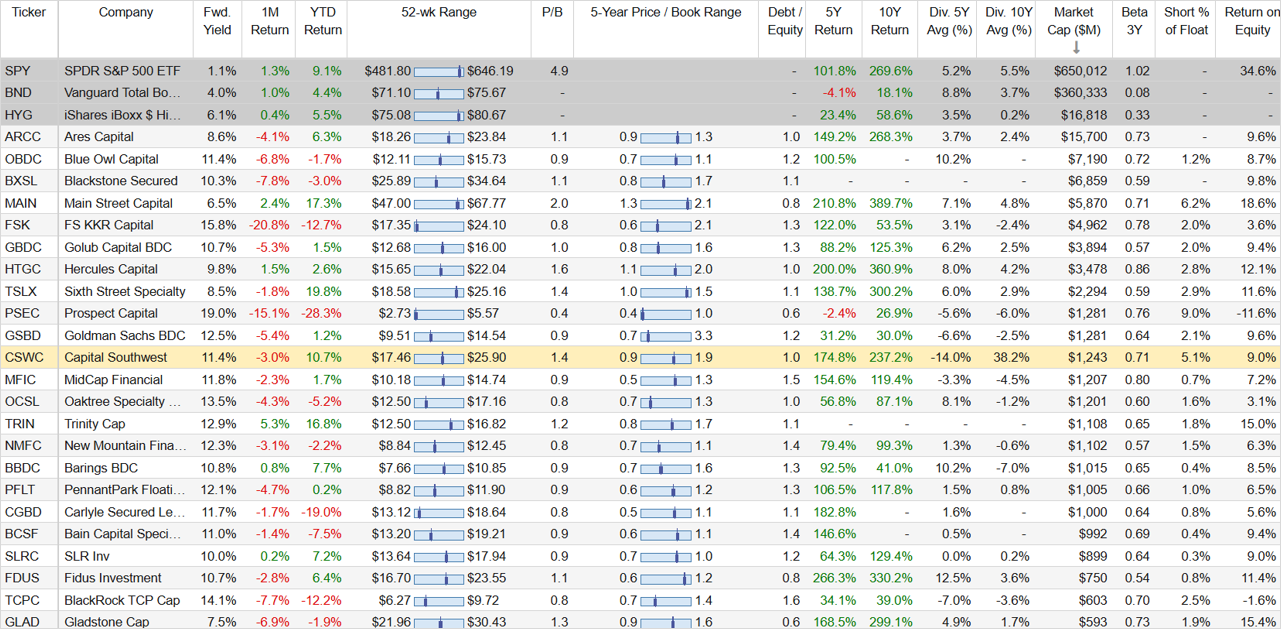This screenshot has width=1281, height=629.
Task: Click the 5Y Return column header
Action: point(833,21)
